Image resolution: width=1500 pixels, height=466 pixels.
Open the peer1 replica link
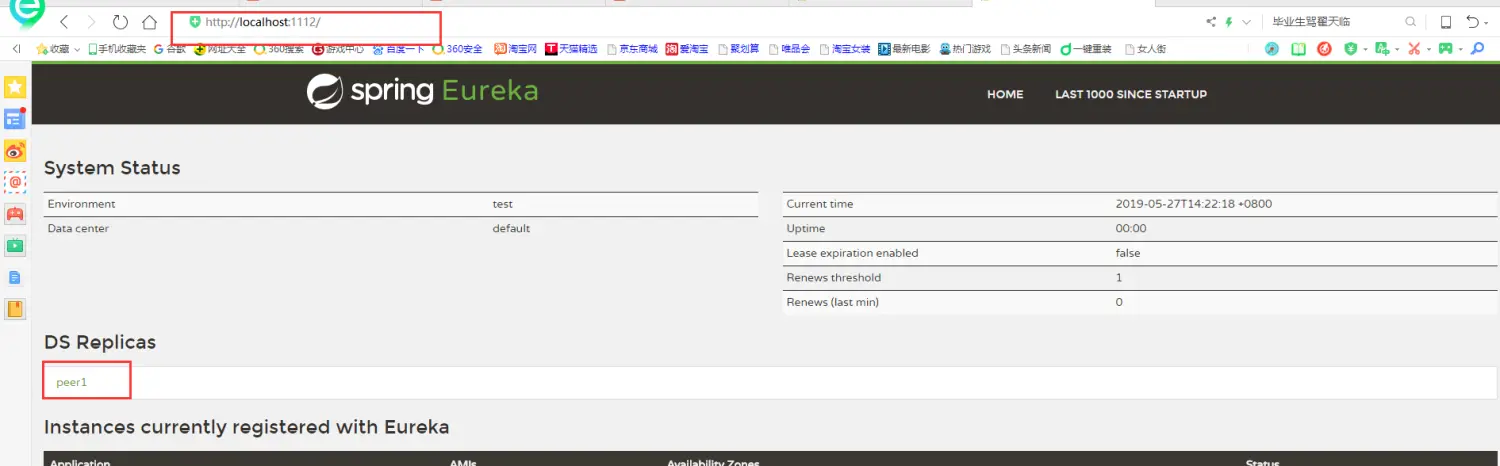tap(72, 382)
